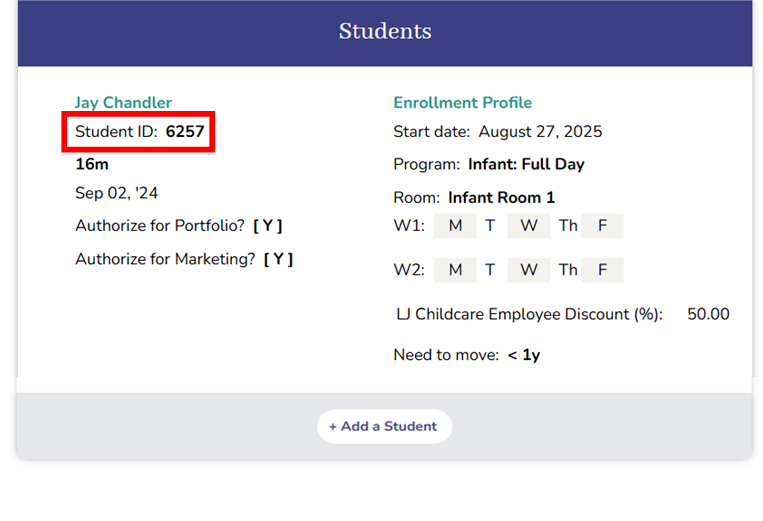The height and width of the screenshot is (521, 763).
Task: Click the Add a Student button
Action: coord(384,426)
